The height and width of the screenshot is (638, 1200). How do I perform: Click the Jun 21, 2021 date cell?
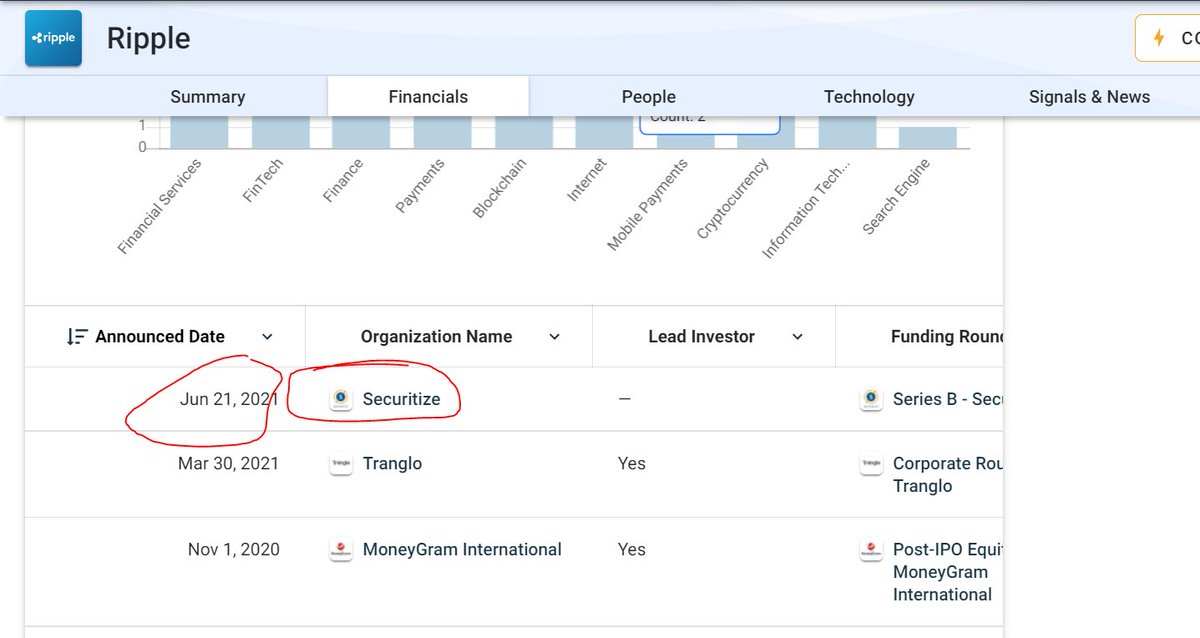(229, 399)
